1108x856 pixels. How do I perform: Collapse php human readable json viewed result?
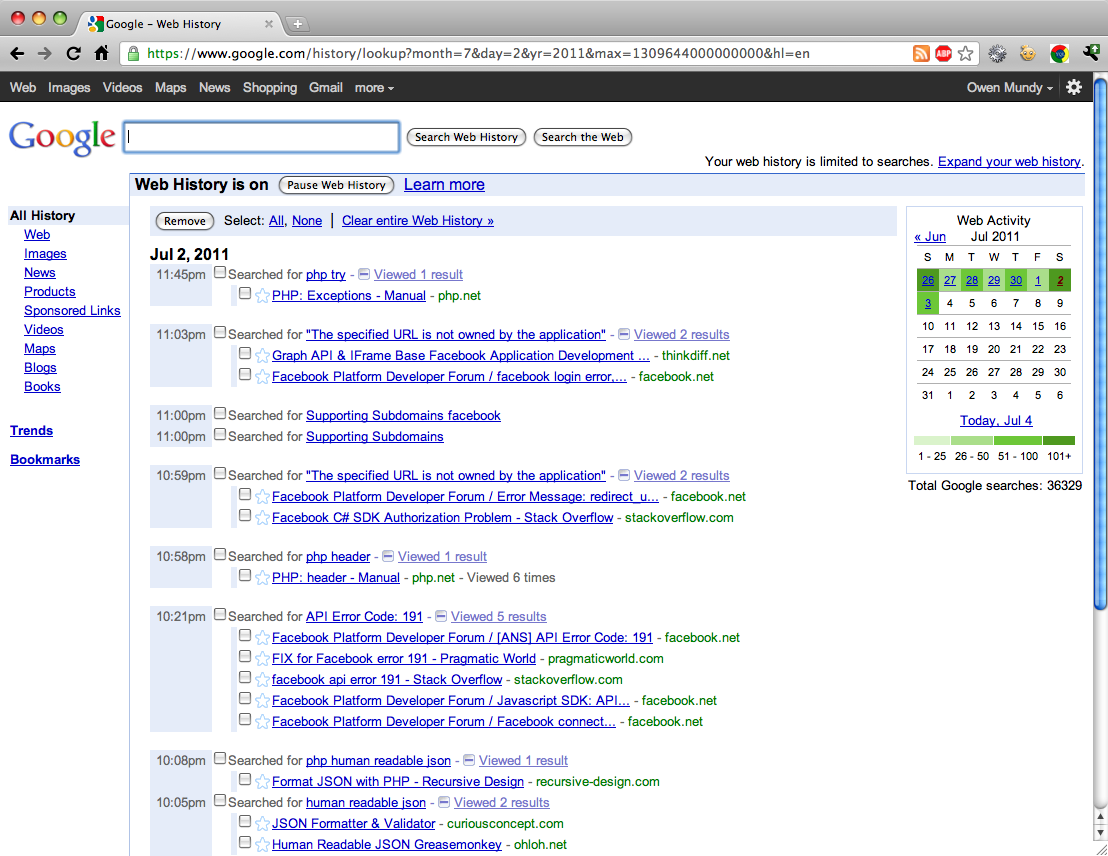click(469, 761)
